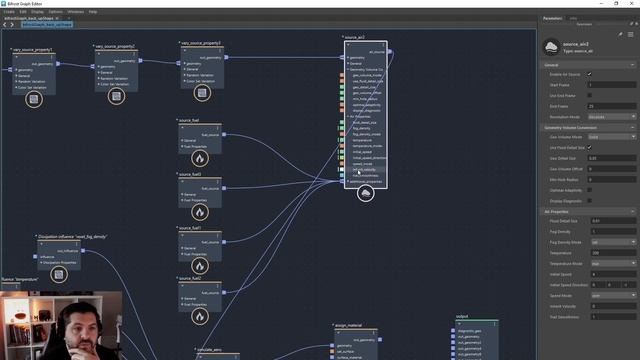Navigate back with left arrow
The width and height of the screenshot is (640, 360).
click(x=5, y=24)
